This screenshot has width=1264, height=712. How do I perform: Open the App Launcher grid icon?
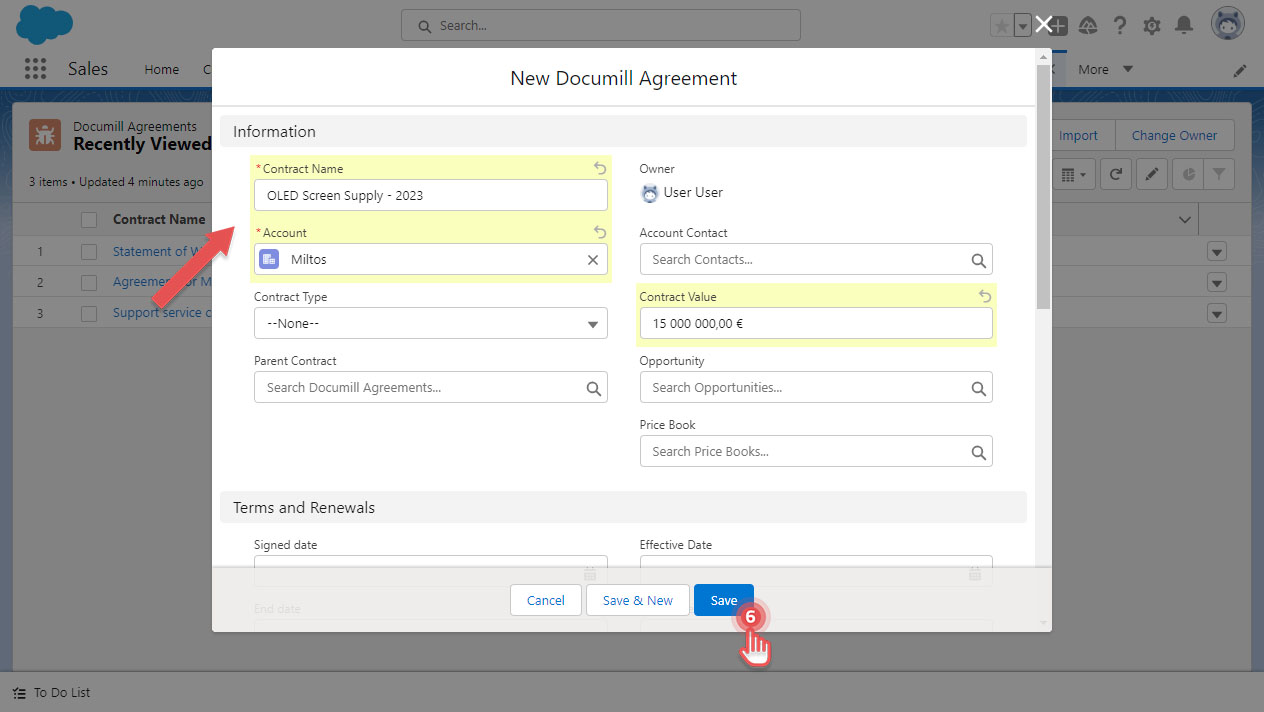tap(35, 68)
